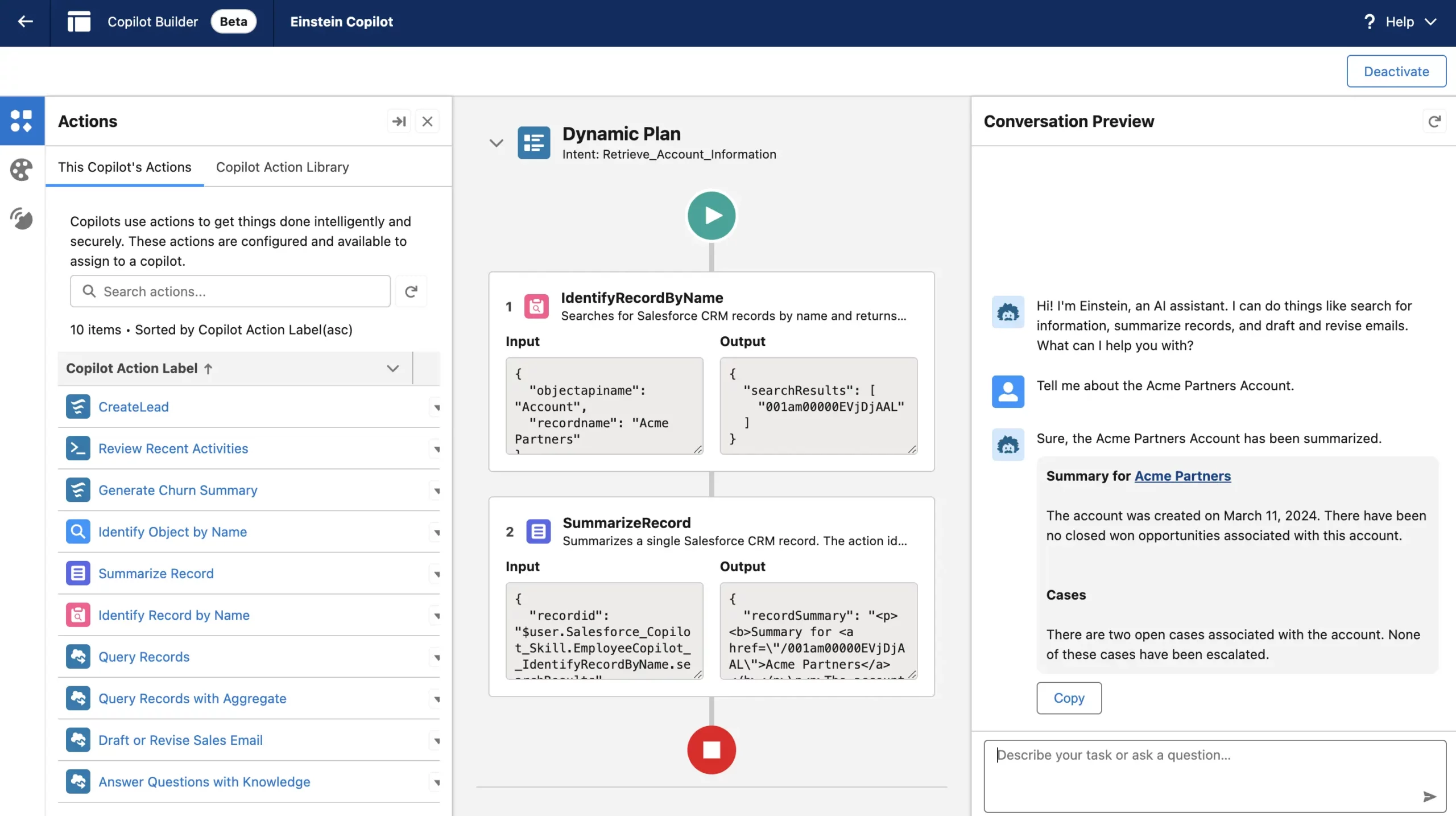Restart the Conversation Preview with the refresh icon
The width and height of the screenshot is (1456, 816).
(1434, 121)
